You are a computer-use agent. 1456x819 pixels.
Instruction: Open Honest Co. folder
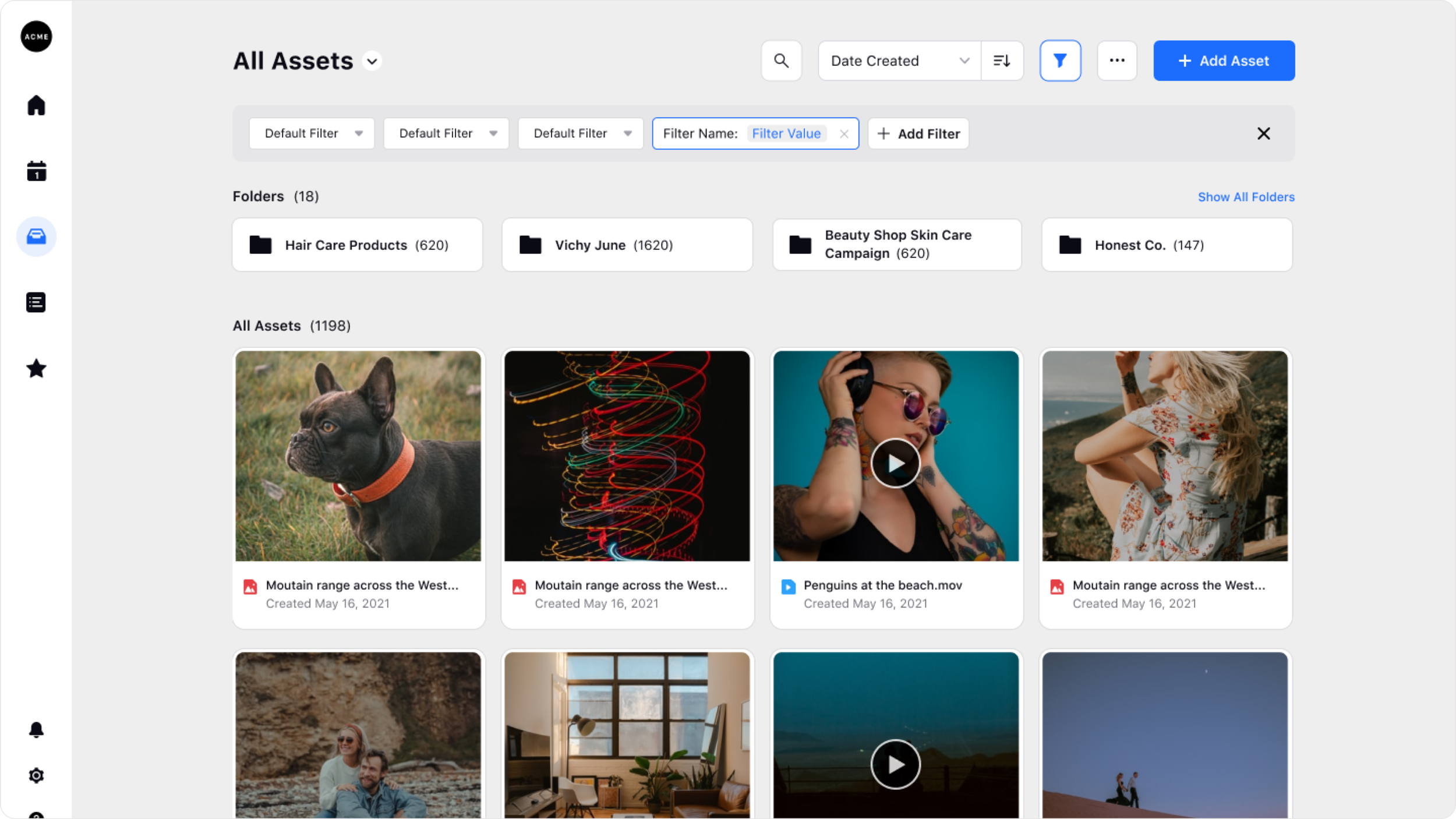1167,245
